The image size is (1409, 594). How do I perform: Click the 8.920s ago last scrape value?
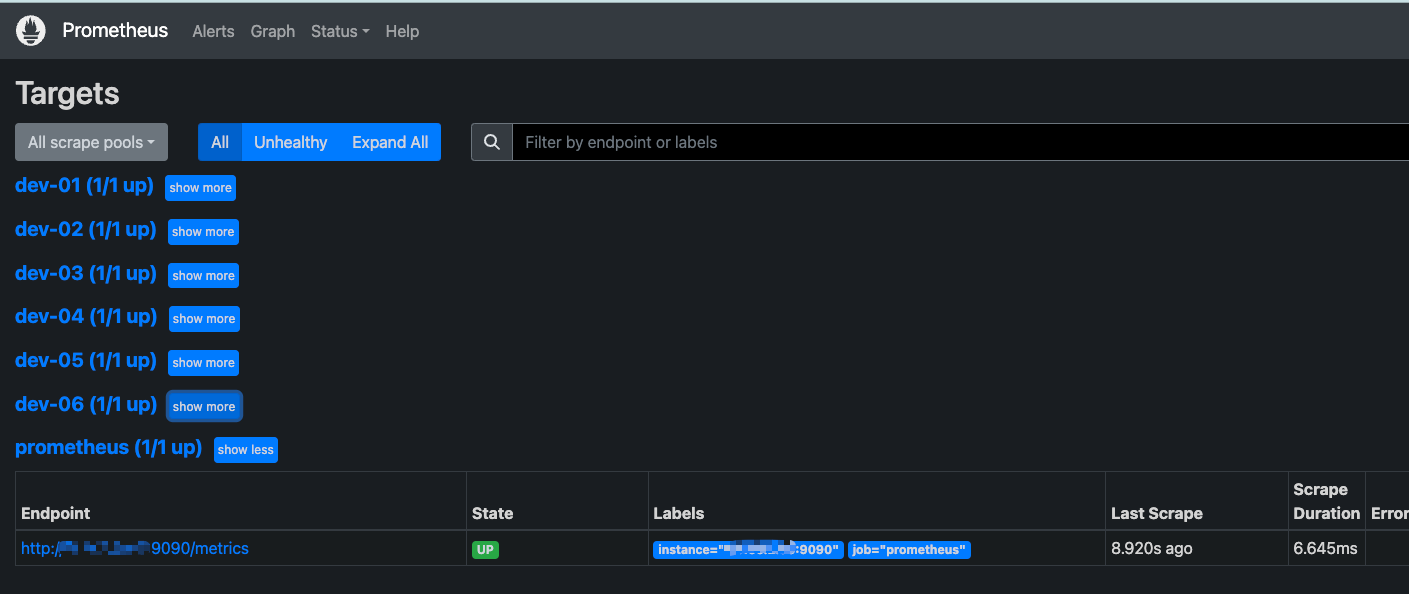[1152, 548]
